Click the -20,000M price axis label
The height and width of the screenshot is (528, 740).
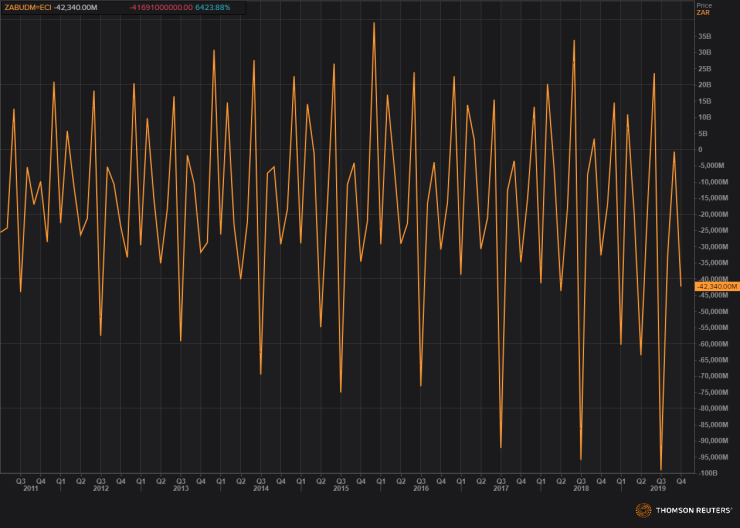[x=713, y=214]
